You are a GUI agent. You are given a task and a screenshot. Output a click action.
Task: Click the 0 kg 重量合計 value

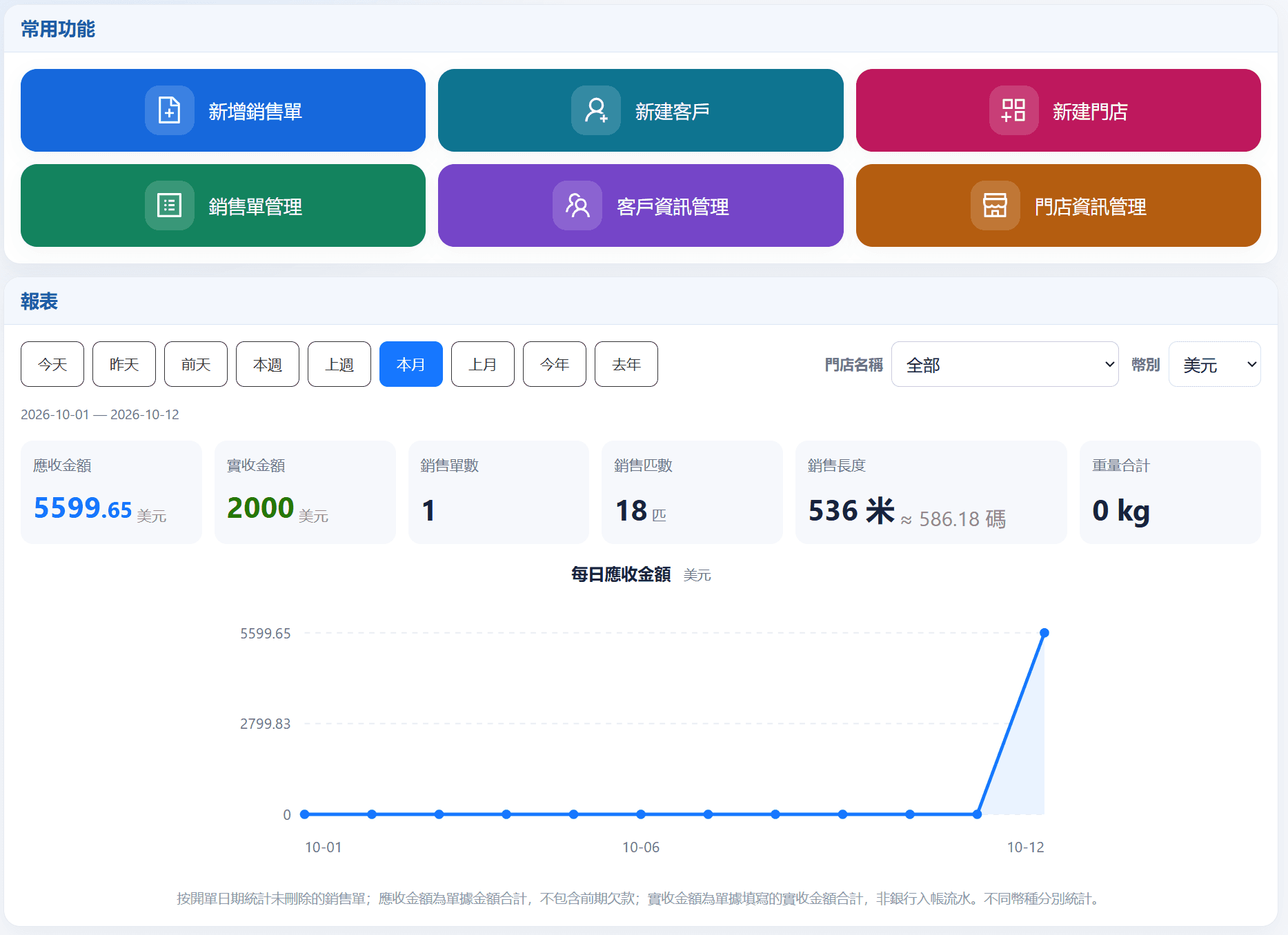[x=1121, y=511]
